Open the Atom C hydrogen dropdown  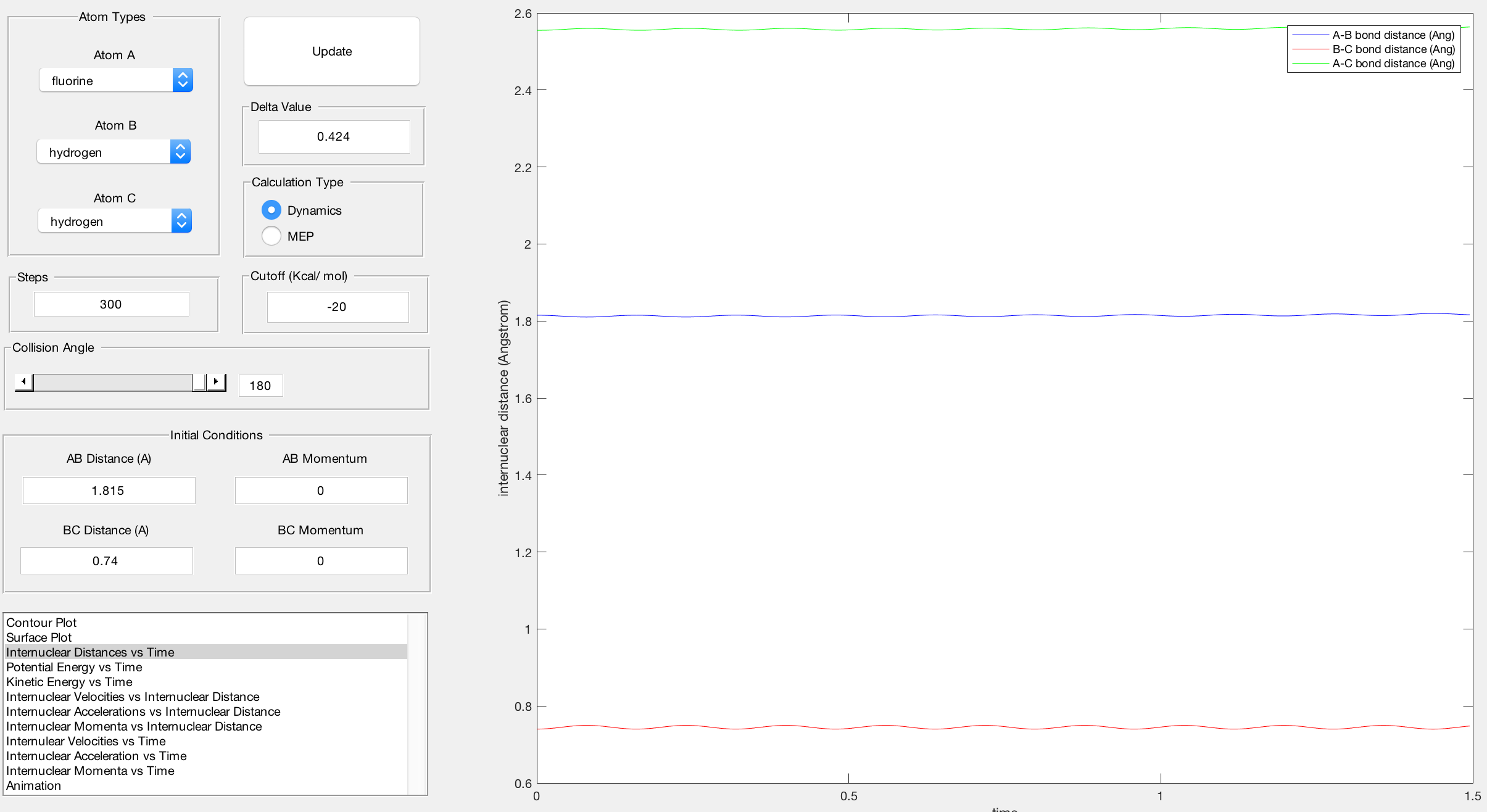coord(115,221)
